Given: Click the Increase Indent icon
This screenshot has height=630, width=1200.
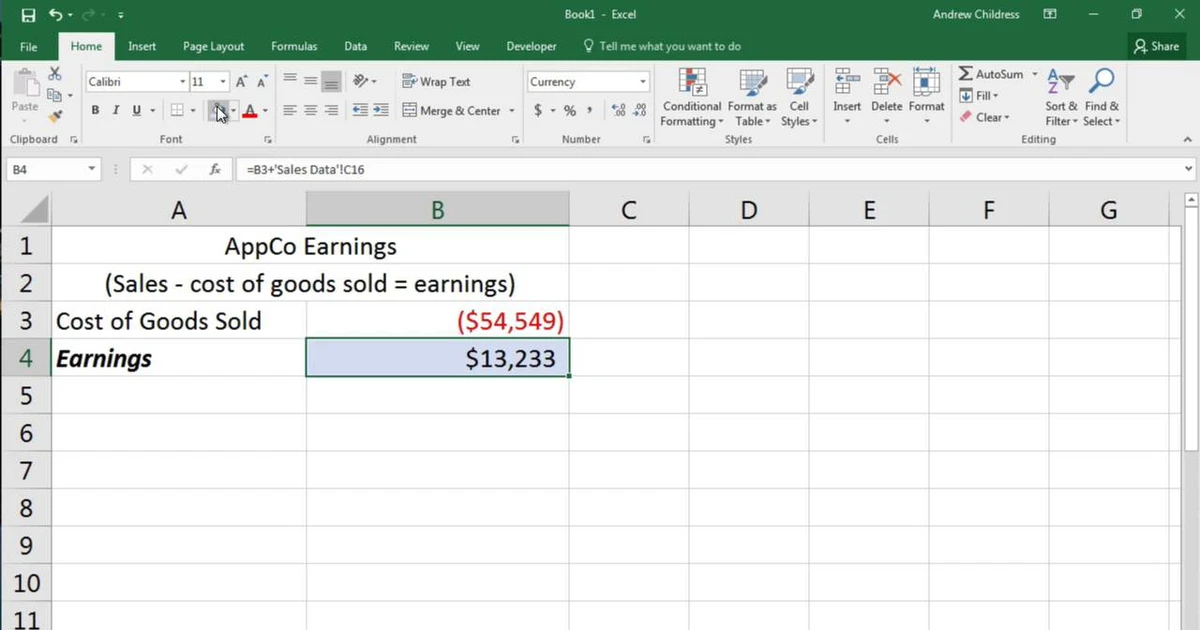Looking at the screenshot, I should coord(381,111).
